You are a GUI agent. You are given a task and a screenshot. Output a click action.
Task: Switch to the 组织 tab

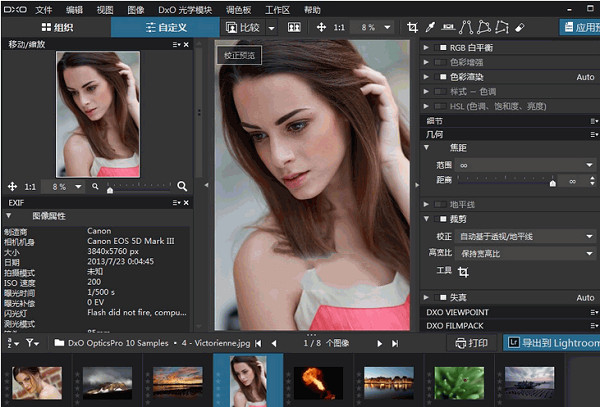tap(55, 28)
